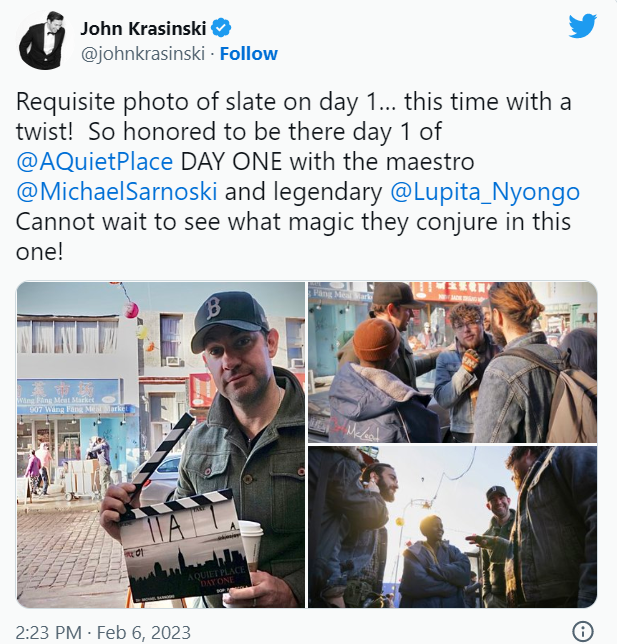Click the blue verified checkmark badge
Screen dimensions: 617x644
(221, 28)
